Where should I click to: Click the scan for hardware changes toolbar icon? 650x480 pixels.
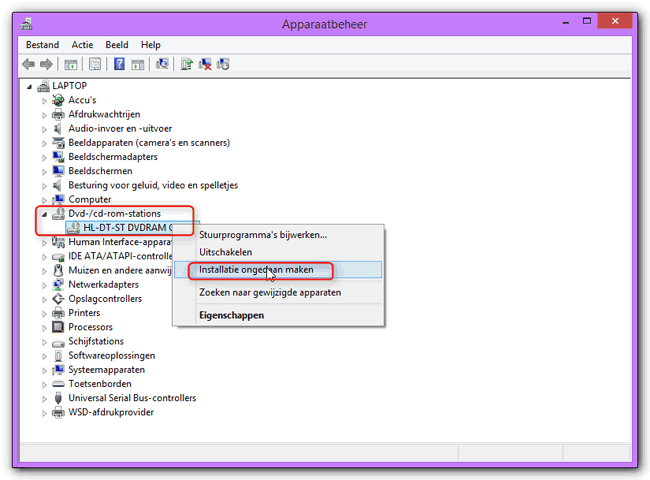click(162, 64)
